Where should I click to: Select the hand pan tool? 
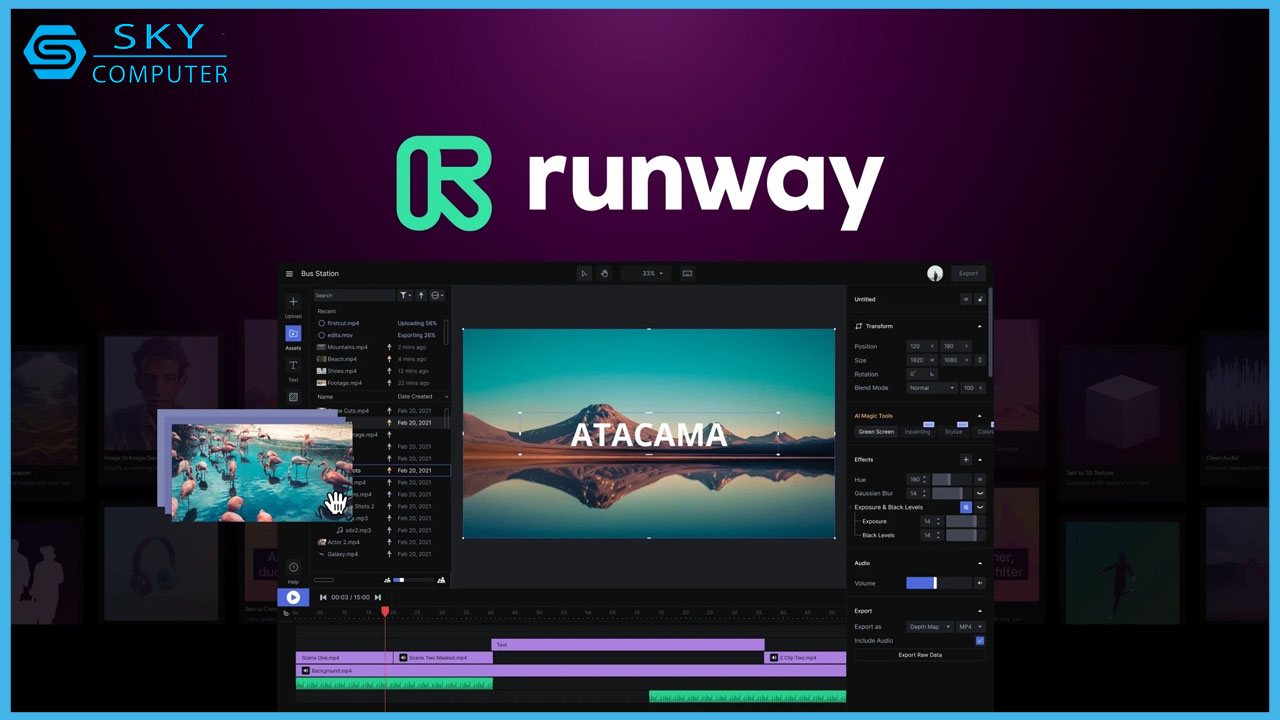(x=605, y=273)
